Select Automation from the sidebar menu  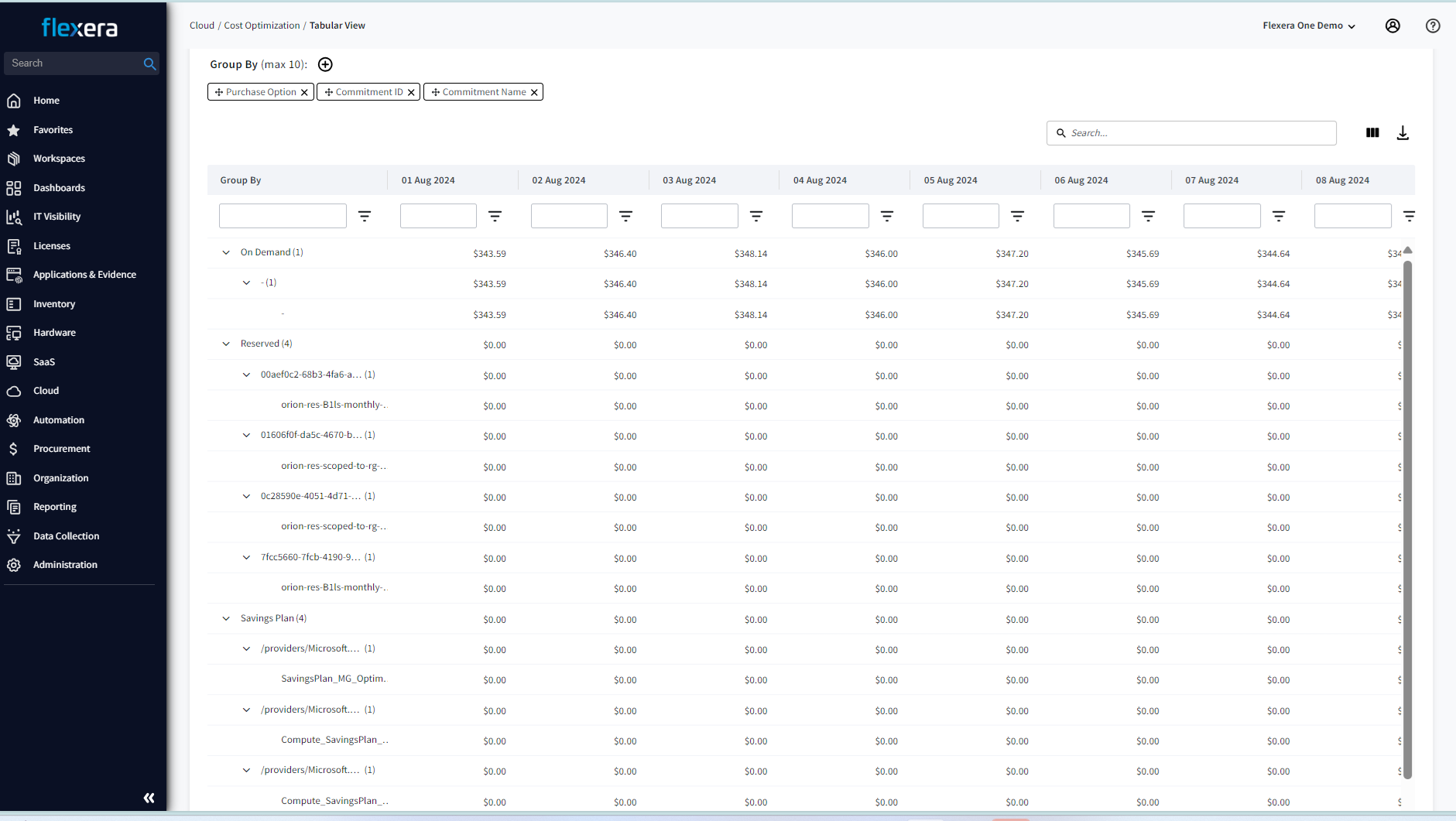click(x=59, y=420)
